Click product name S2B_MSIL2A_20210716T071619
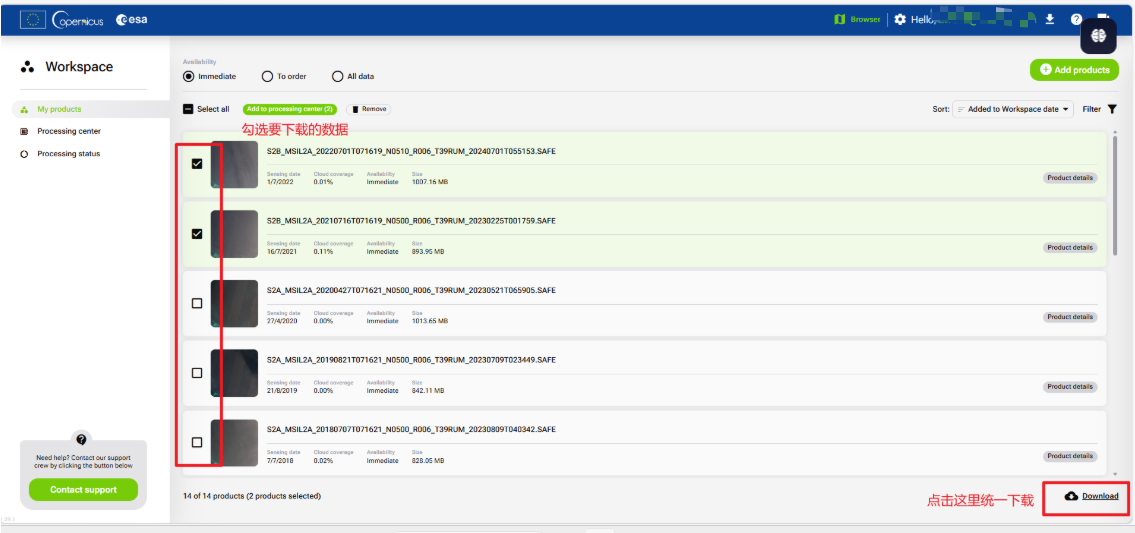This screenshot has width=1135, height=533. 411,221
